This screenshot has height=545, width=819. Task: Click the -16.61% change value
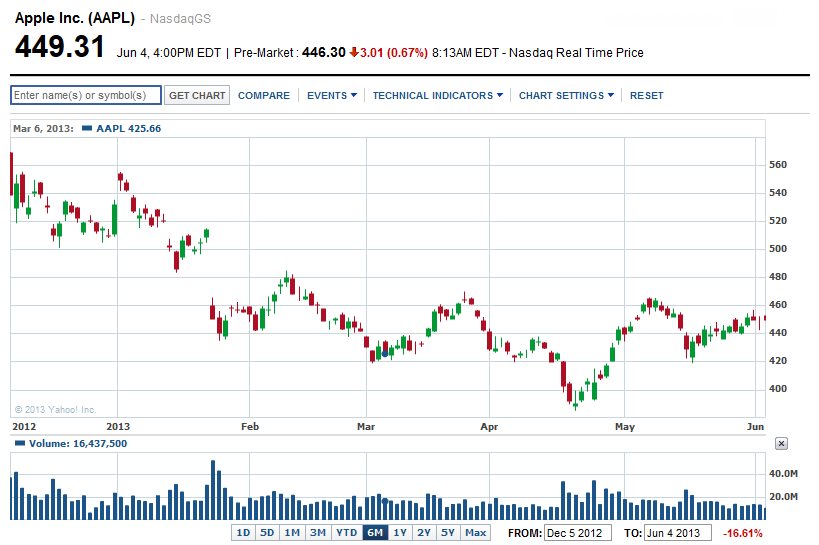742,533
